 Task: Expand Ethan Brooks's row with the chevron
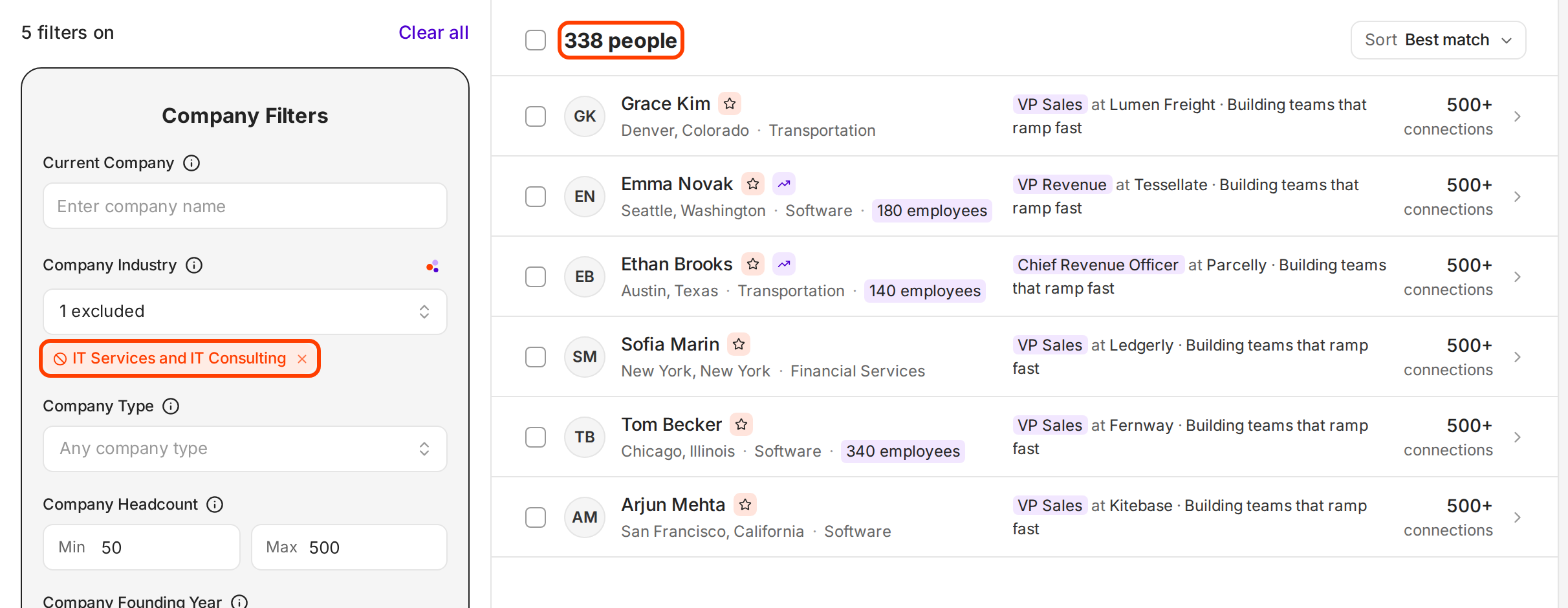click(x=1518, y=277)
